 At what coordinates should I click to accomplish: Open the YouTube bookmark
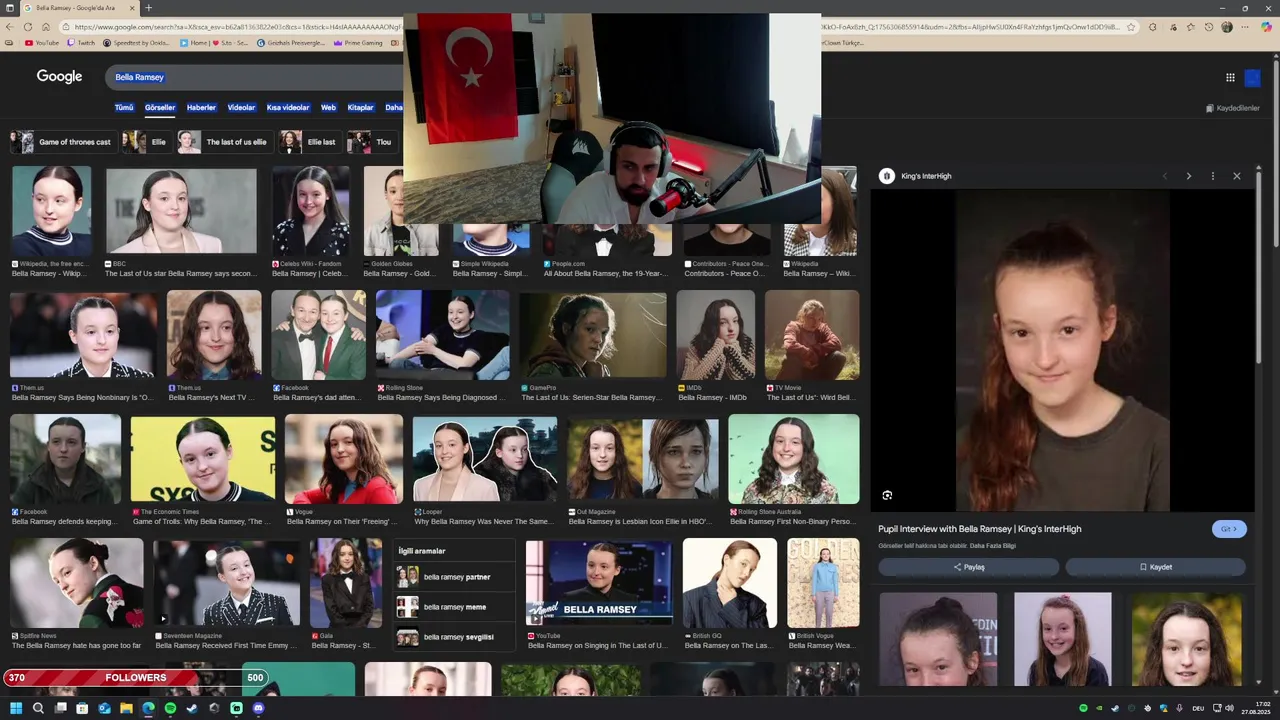42,43
